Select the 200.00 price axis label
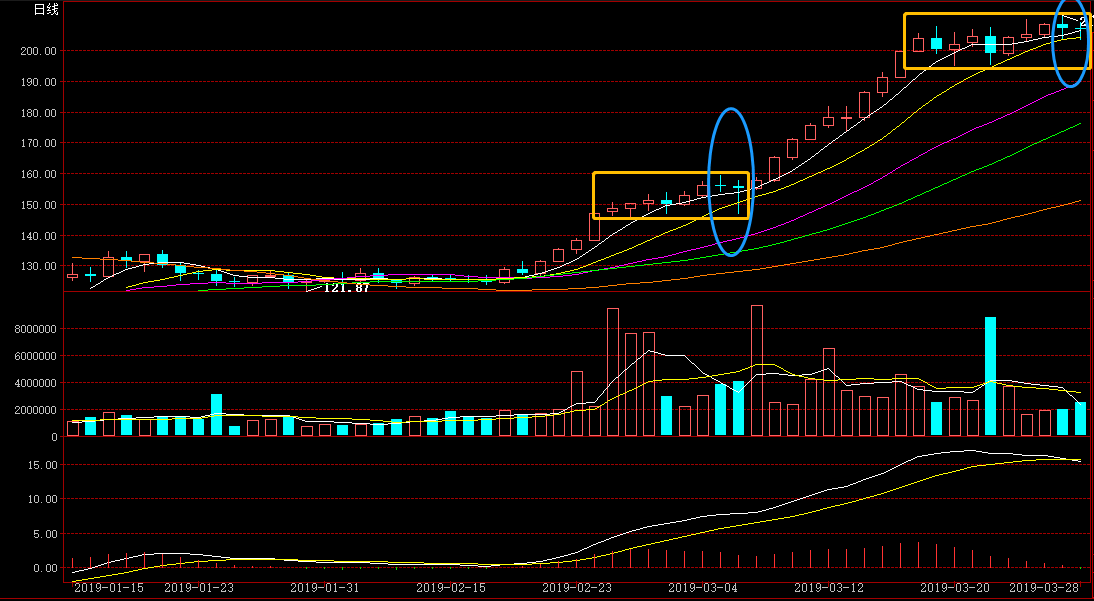The image size is (1094, 601). [x=39, y=51]
